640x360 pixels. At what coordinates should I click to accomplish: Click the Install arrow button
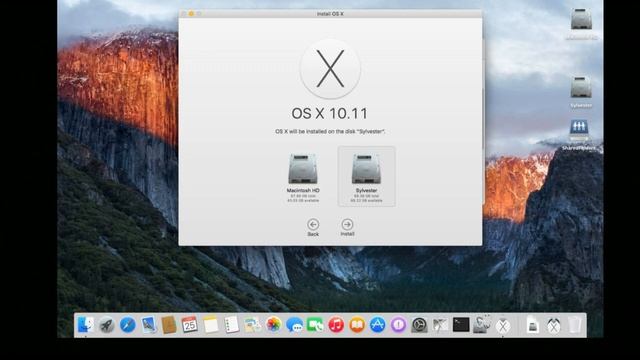point(347,227)
